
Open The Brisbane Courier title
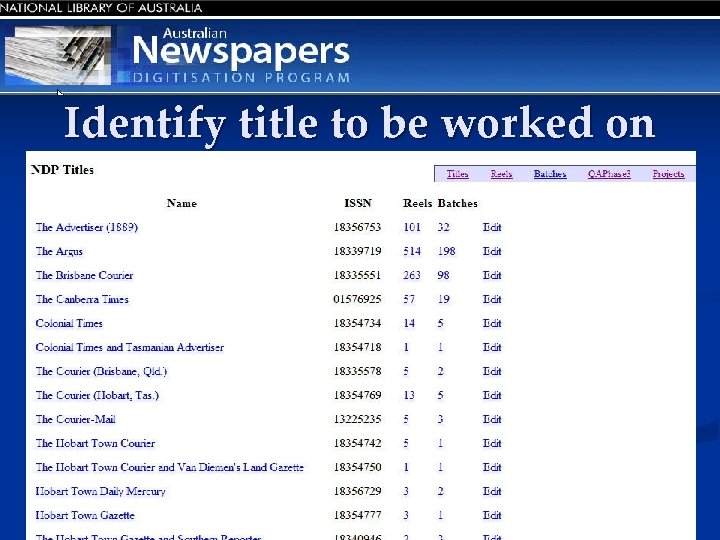point(84,275)
